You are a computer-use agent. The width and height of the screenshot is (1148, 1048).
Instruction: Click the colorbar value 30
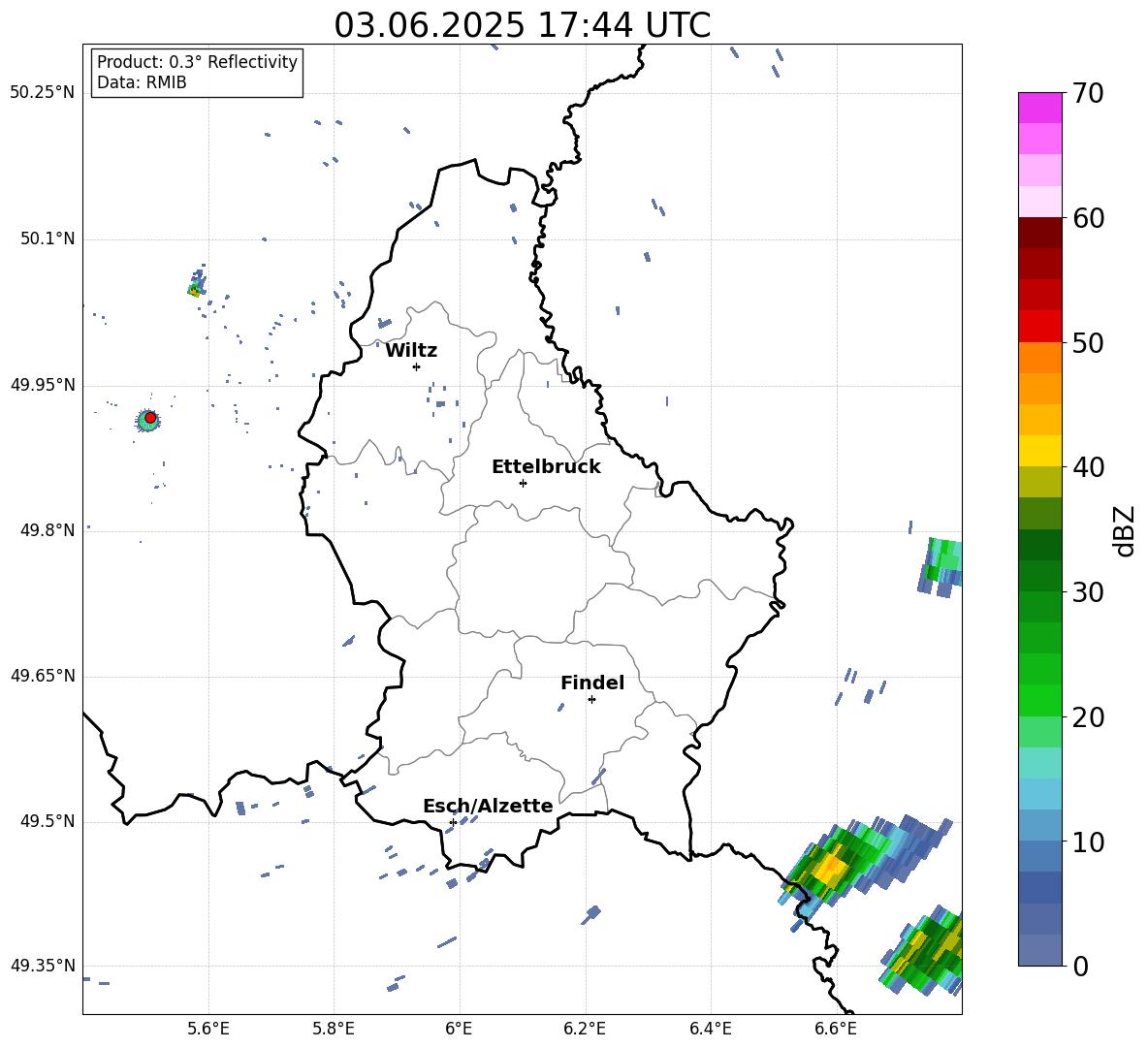pyautogui.click(x=1088, y=592)
